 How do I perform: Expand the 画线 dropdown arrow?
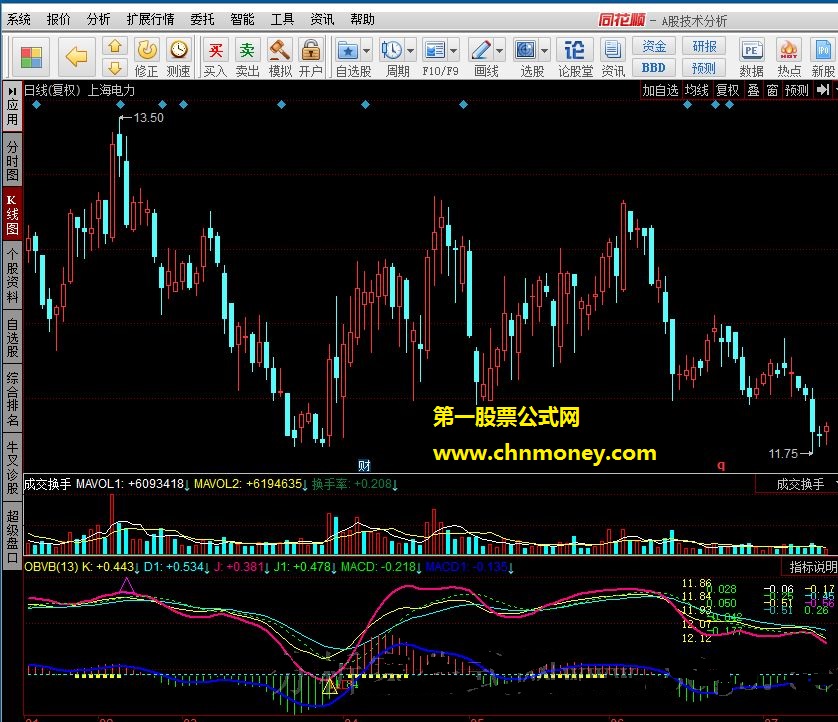click(x=500, y=51)
